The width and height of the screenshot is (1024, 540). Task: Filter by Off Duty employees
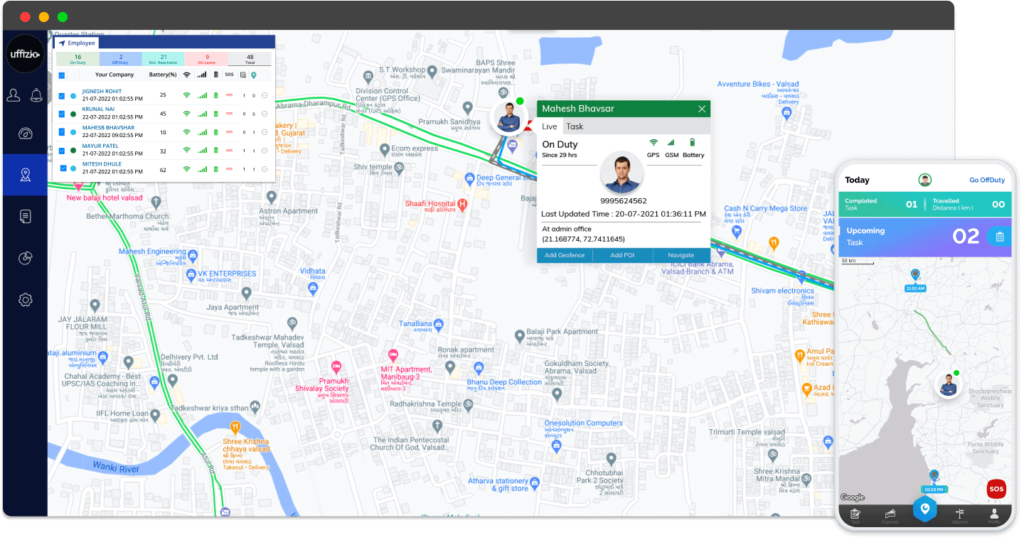pos(120,59)
